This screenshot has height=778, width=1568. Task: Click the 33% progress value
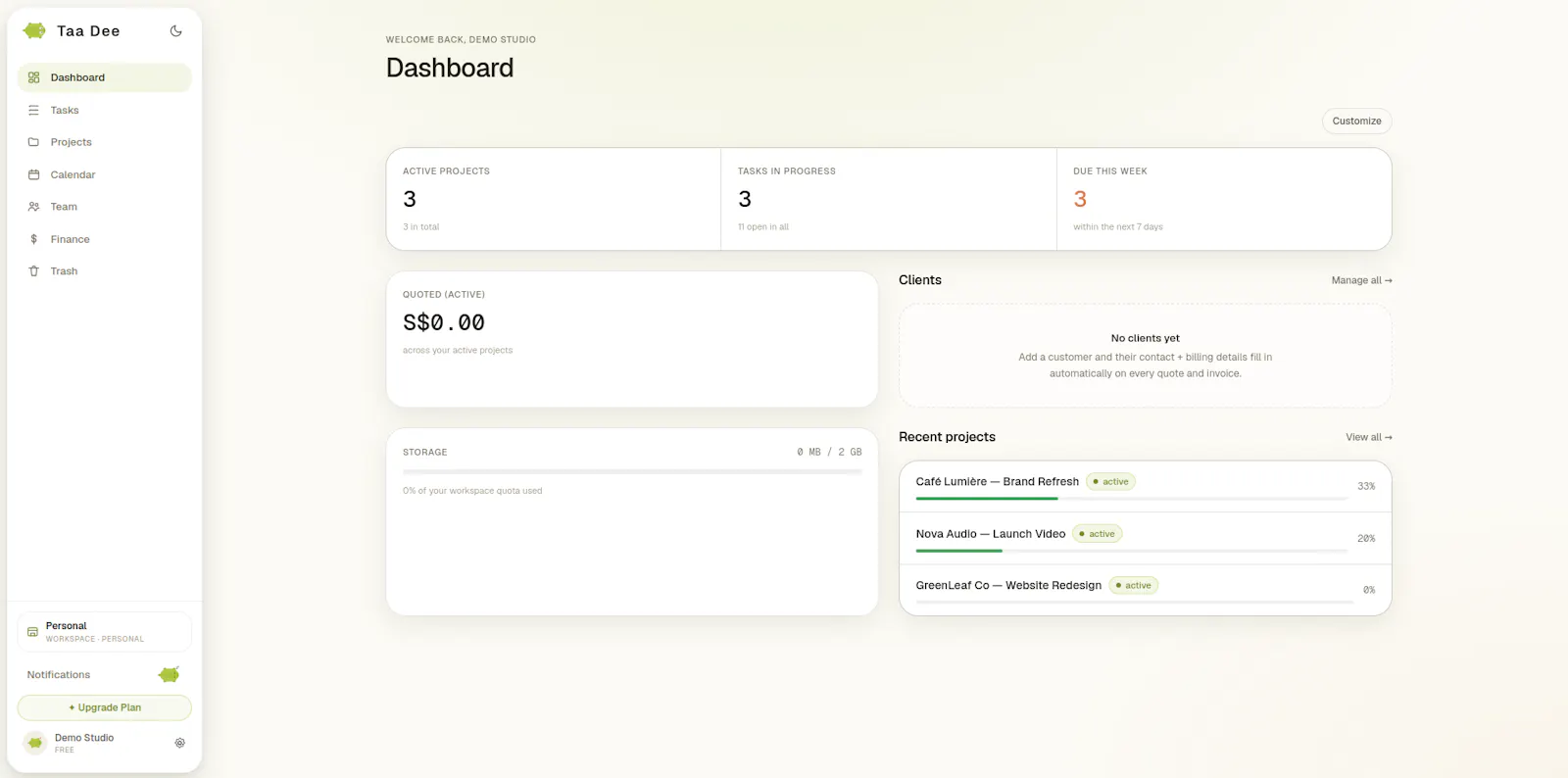(1366, 486)
